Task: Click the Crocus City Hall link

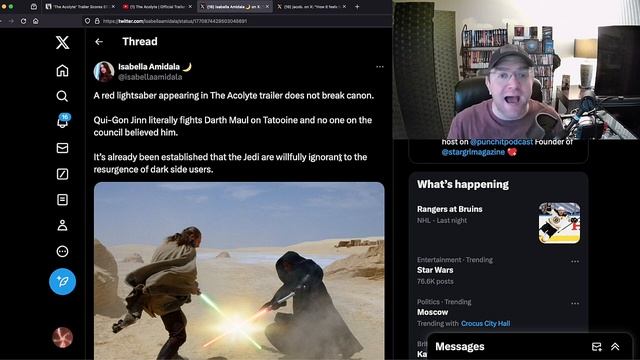Action: point(485,323)
